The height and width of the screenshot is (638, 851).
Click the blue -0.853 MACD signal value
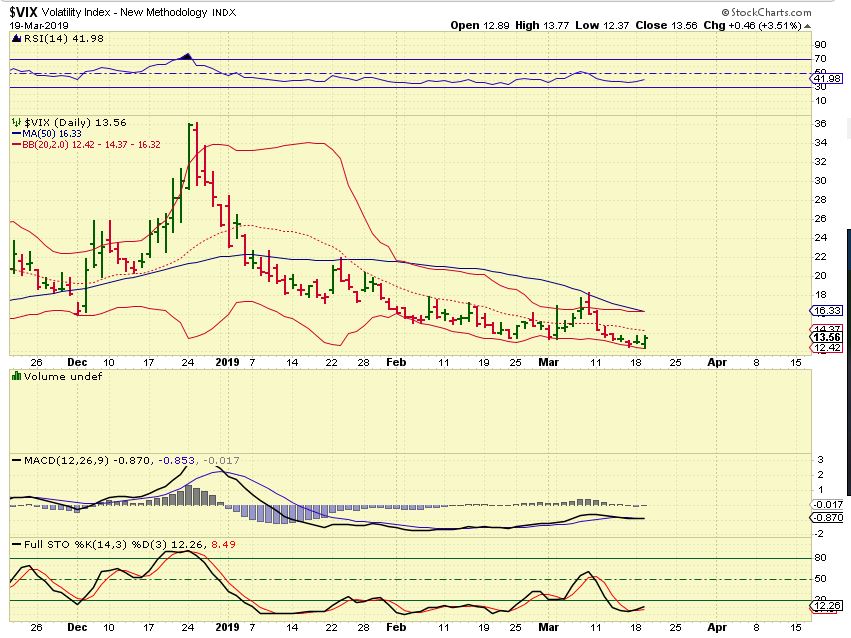176,461
